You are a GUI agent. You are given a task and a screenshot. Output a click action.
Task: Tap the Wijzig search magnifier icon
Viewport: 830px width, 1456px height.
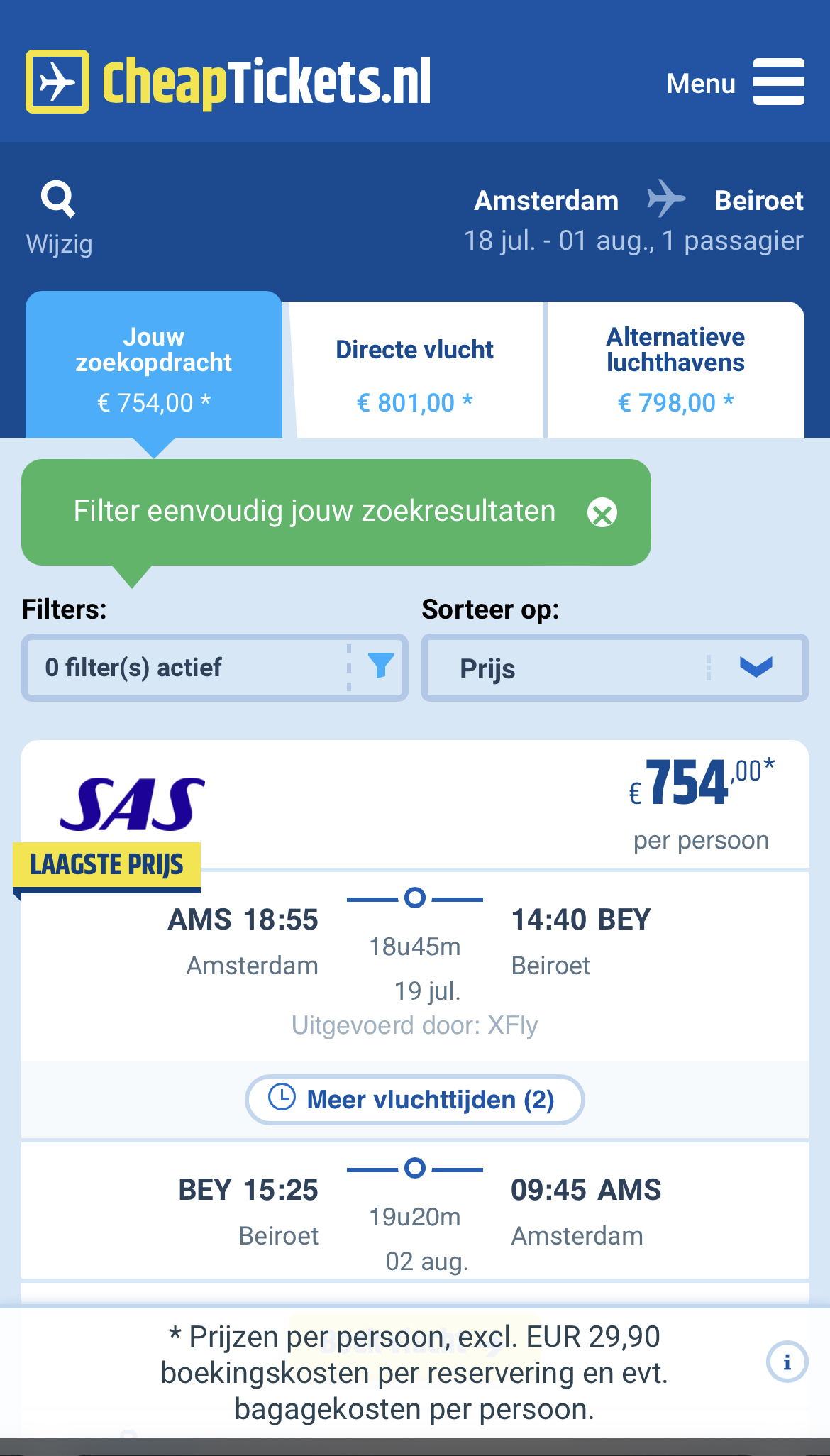pyautogui.click(x=58, y=199)
